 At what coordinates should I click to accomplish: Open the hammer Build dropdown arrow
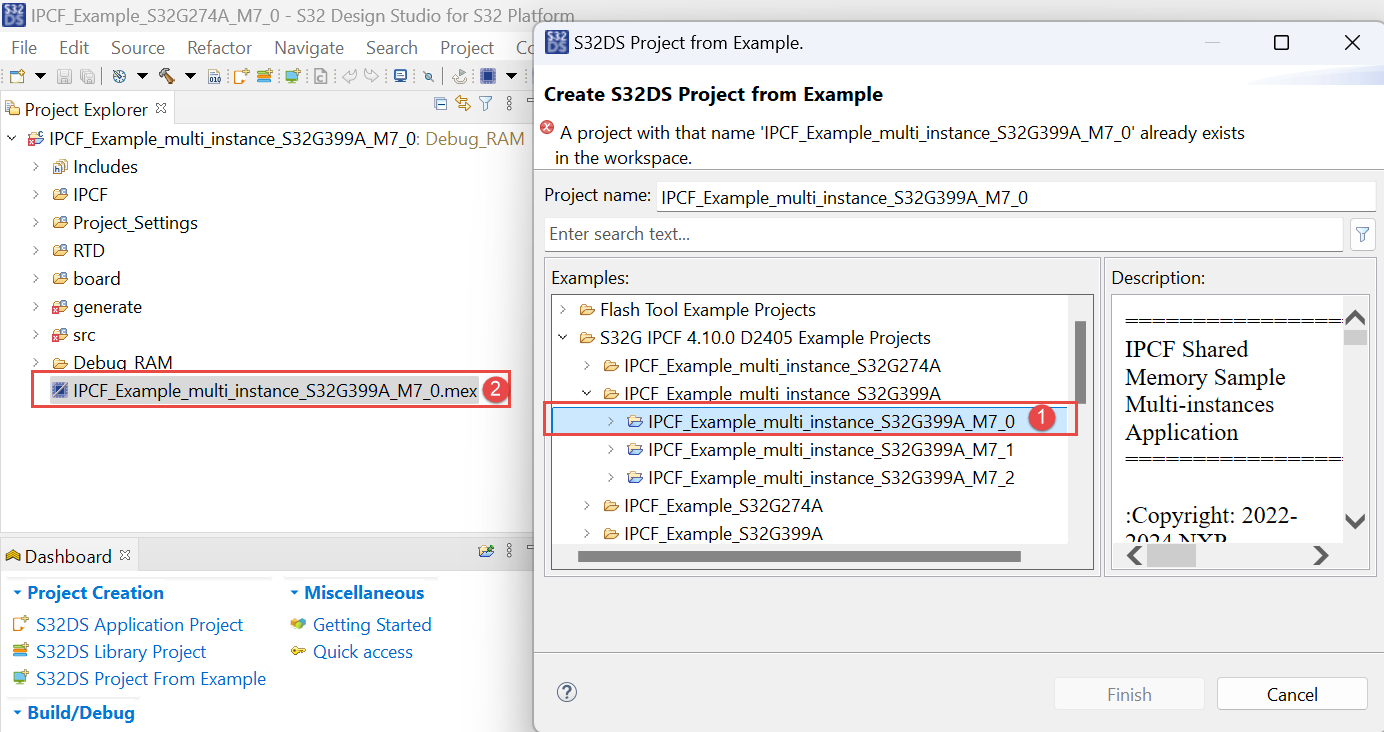click(190, 76)
